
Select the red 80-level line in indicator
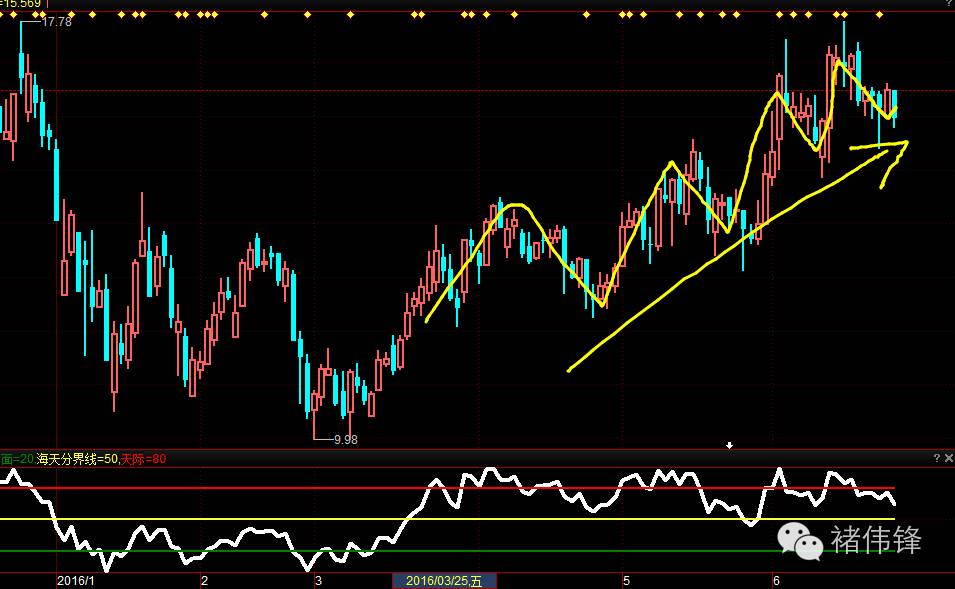click(x=447, y=488)
